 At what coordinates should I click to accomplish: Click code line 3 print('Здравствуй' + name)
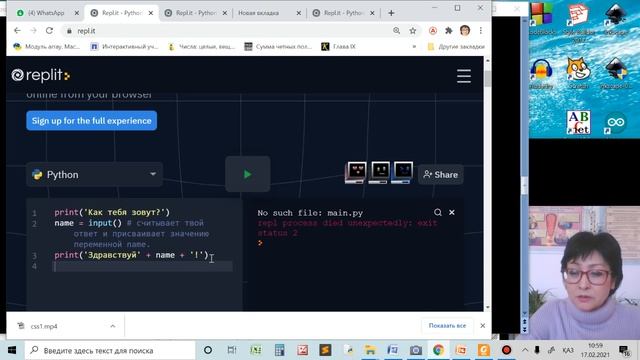[131, 255]
